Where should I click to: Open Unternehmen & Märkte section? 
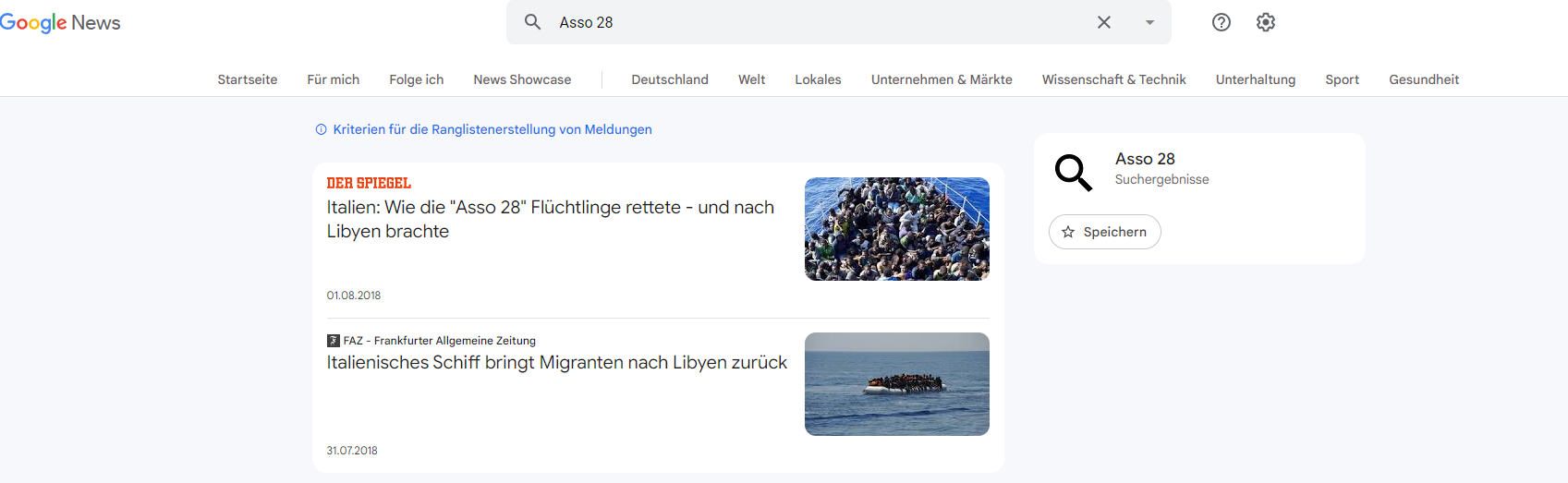(x=942, y=79)
